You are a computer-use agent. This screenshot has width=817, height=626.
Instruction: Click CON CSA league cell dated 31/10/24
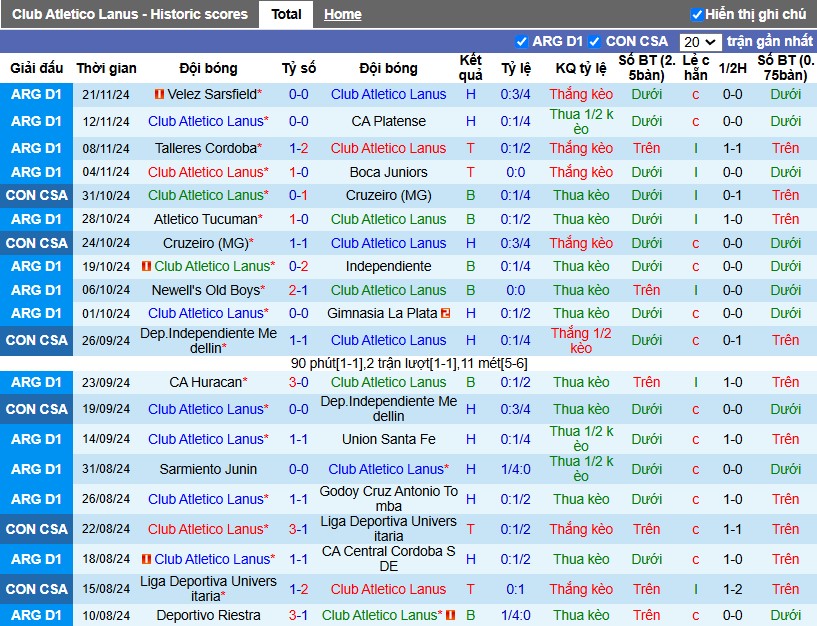tap(36, 195)
